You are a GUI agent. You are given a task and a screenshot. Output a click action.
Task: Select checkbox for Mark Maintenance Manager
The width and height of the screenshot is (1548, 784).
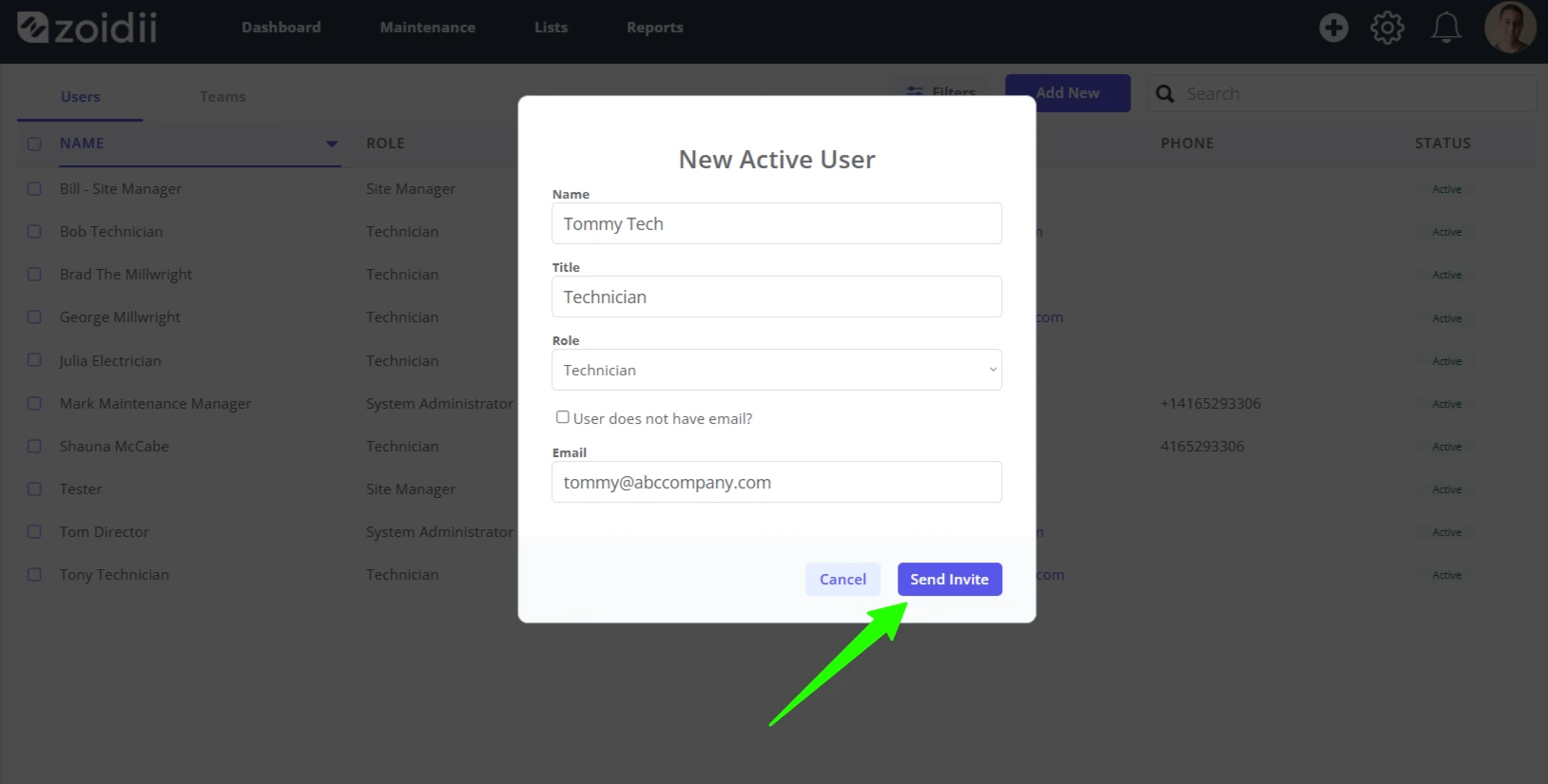pyautogui.click(x=34, y=404)
